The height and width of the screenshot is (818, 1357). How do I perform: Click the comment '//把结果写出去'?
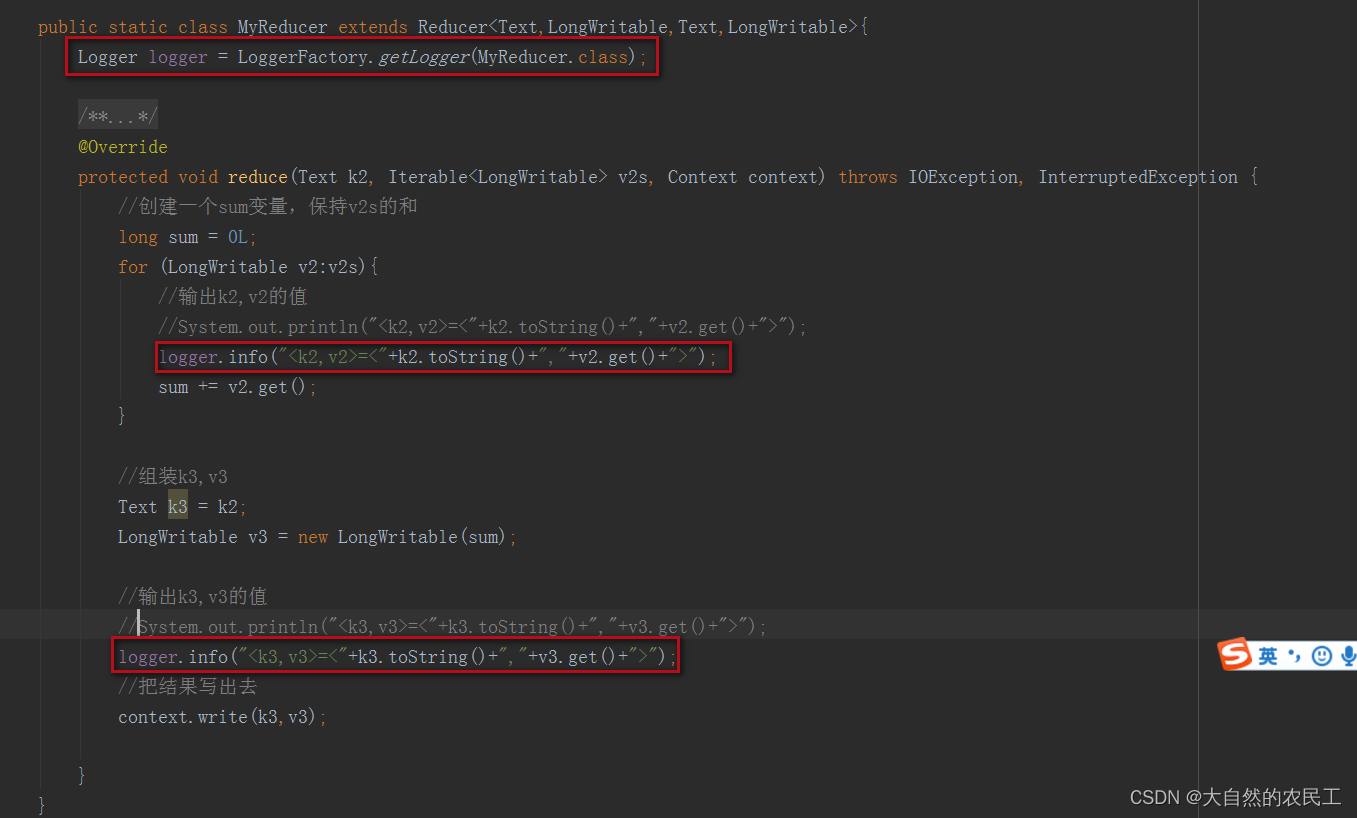tap(188, 687)
